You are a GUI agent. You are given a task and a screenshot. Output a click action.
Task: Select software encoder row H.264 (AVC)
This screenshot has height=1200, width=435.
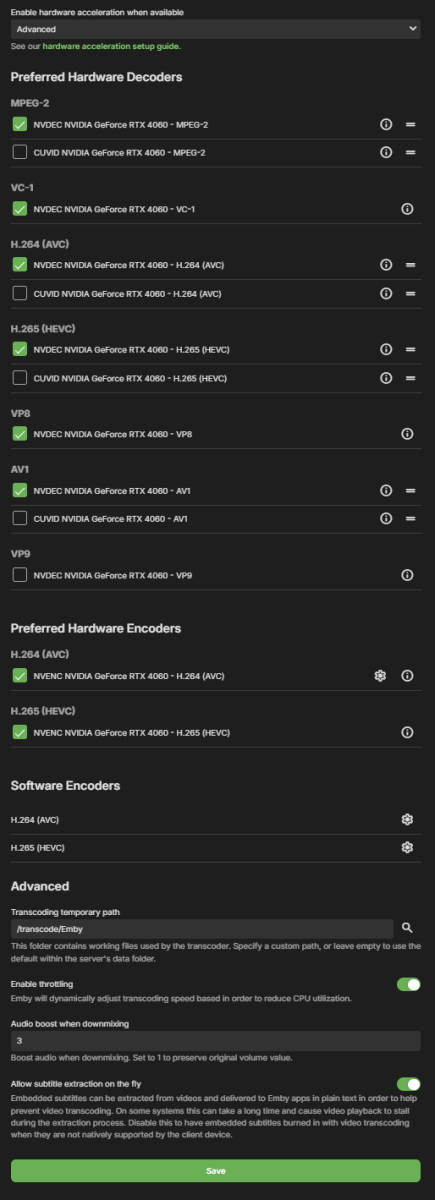pyautogui.click(x=216, y=820)
